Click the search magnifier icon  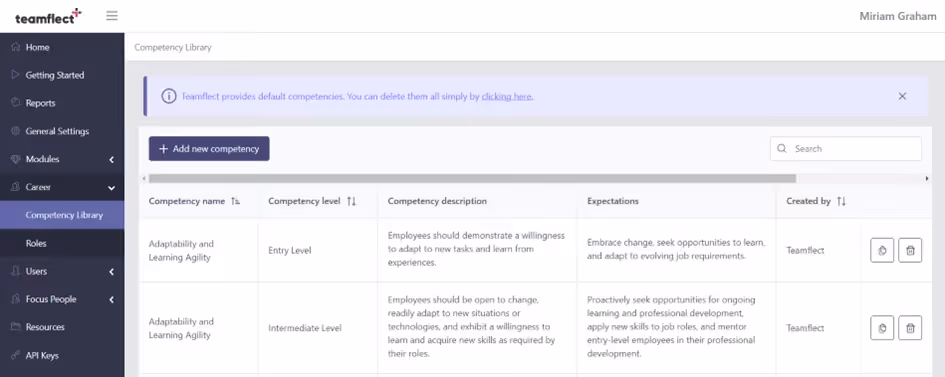tap(782, 149)
